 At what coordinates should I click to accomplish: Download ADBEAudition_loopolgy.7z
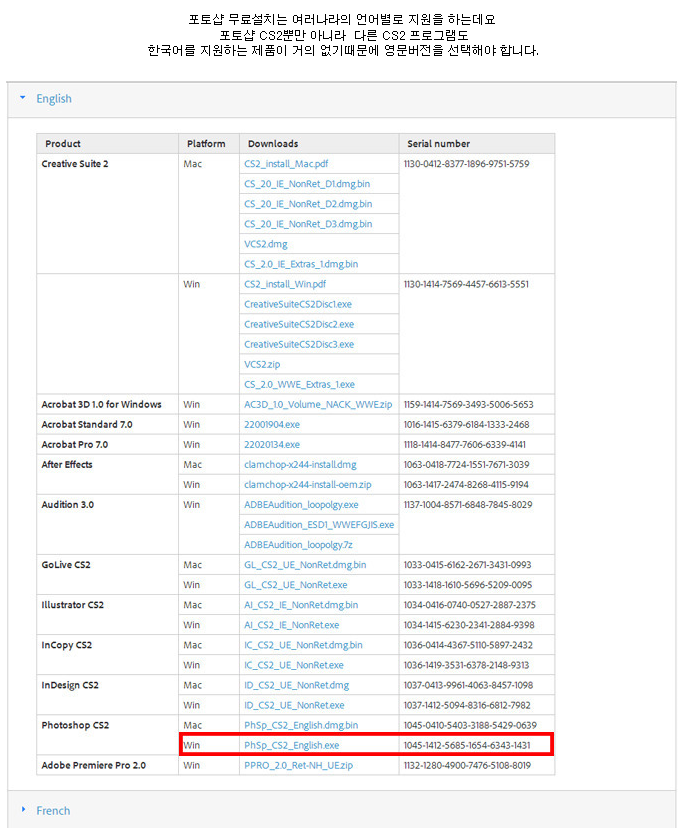tap(298, 544)
